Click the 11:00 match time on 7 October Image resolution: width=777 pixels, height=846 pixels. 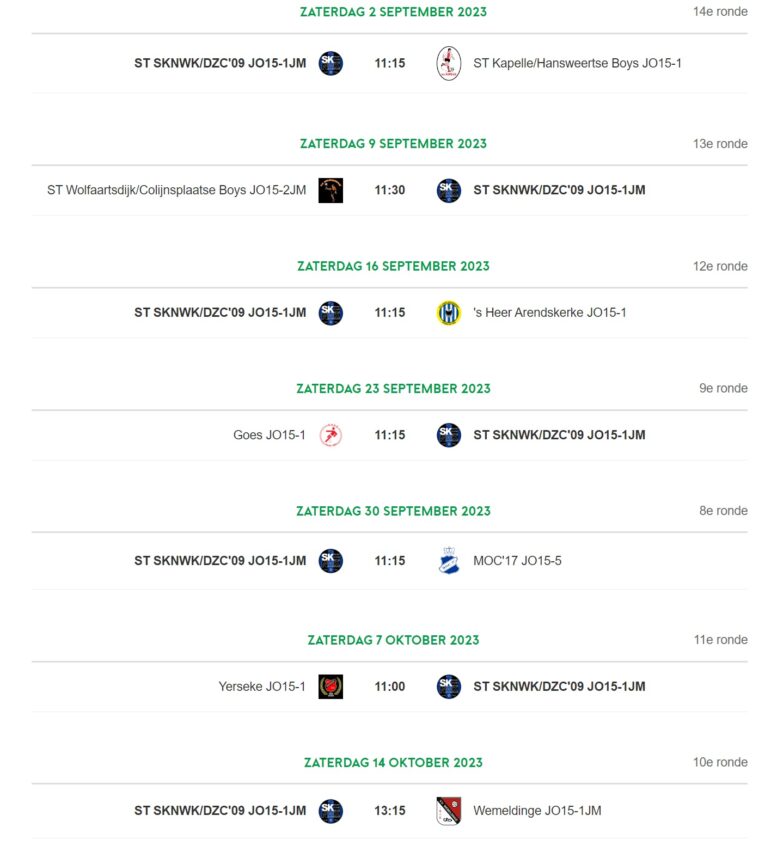coord(390,686)
